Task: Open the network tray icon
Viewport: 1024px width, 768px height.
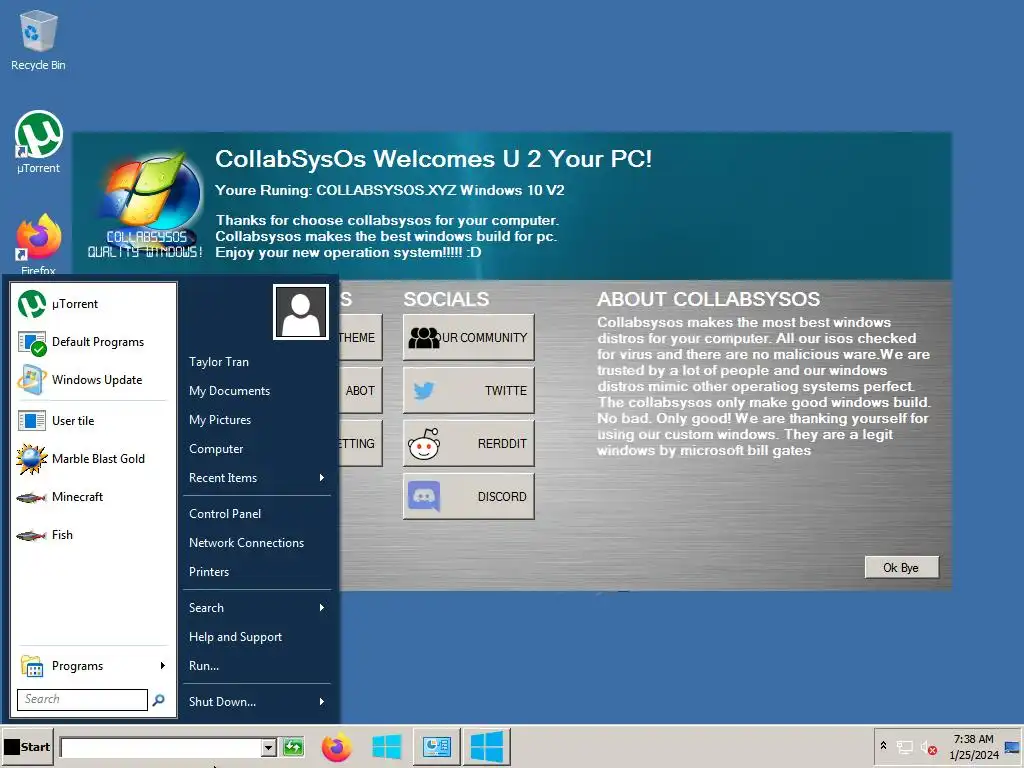Action: click(x=904, y=747)
